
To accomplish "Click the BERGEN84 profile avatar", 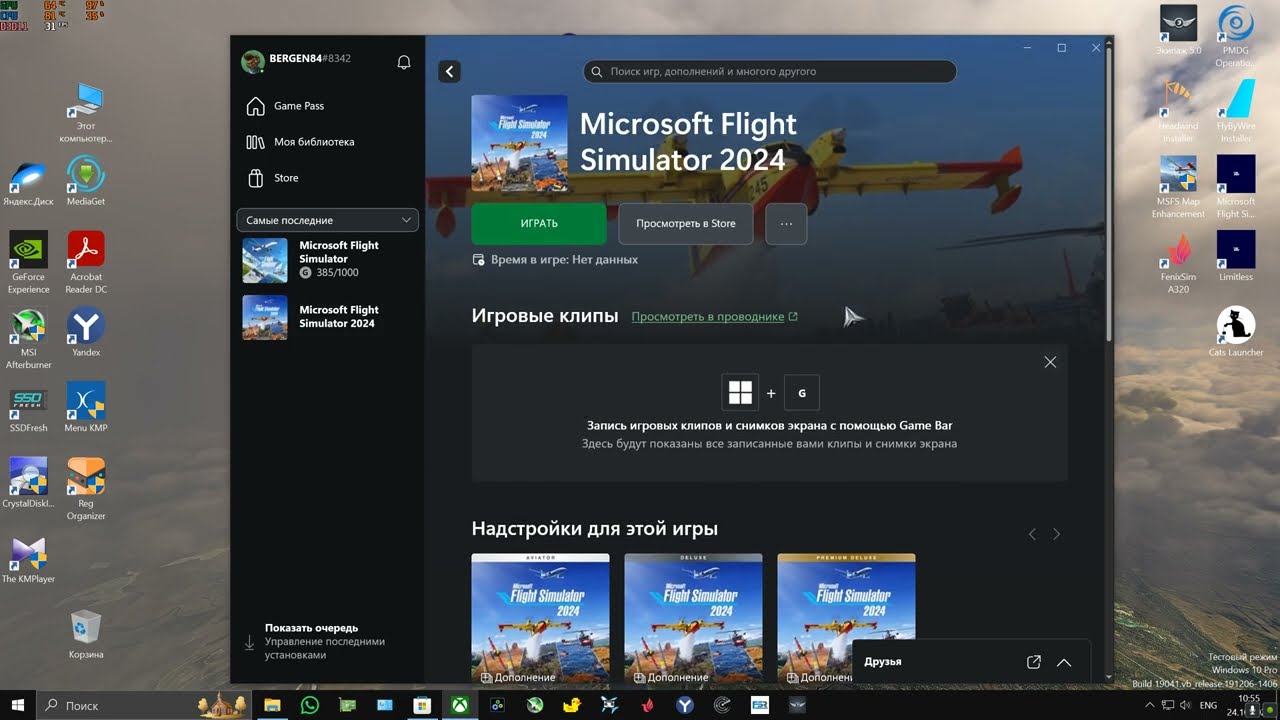I will 253,62.
